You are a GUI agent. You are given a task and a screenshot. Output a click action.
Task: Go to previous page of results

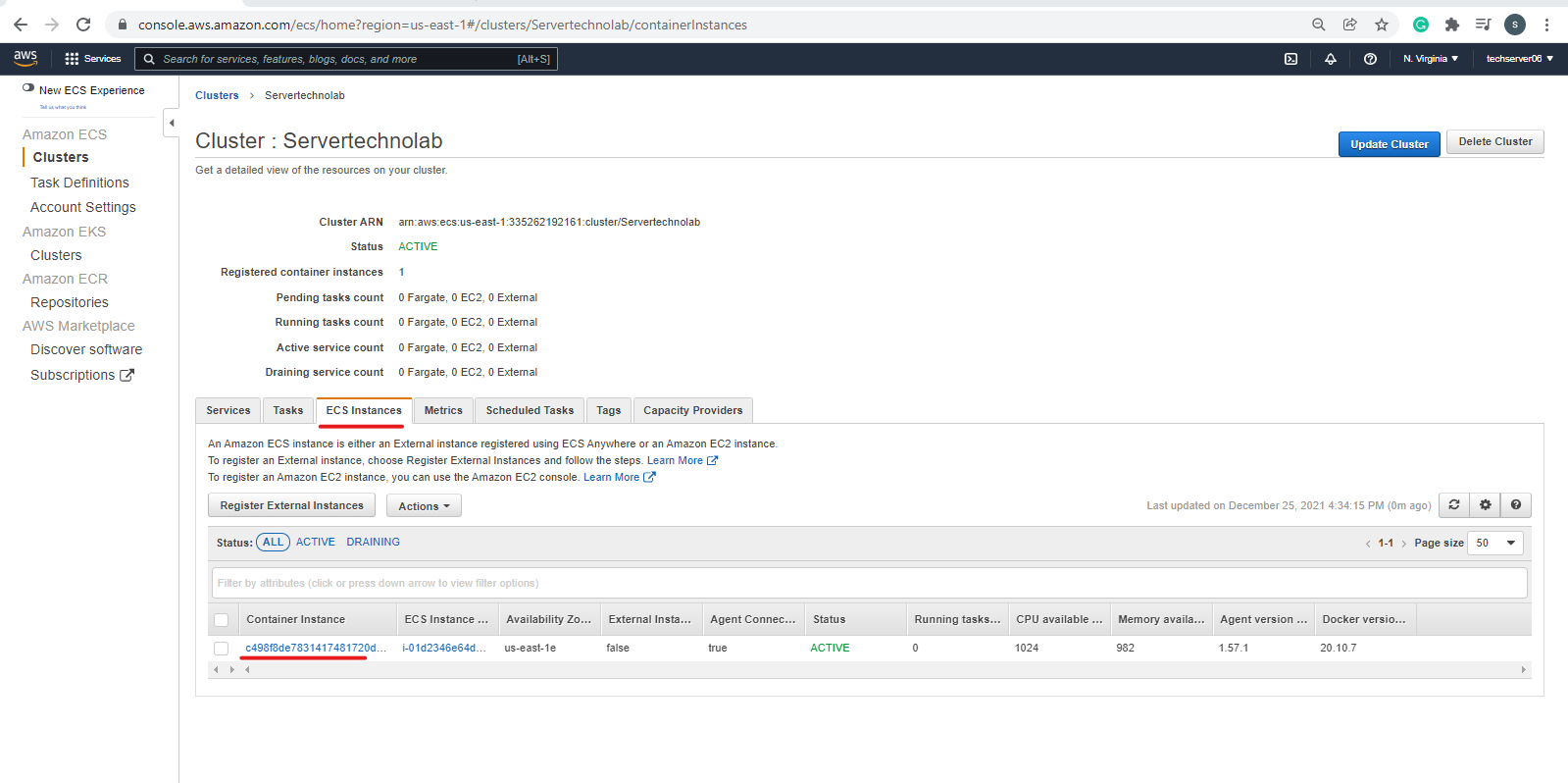point(1368,544)
